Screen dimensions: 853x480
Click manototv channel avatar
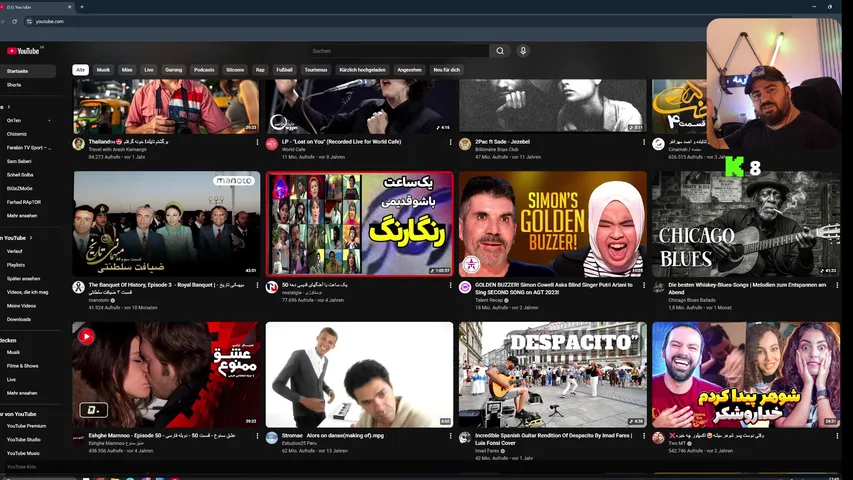point(78,287)
